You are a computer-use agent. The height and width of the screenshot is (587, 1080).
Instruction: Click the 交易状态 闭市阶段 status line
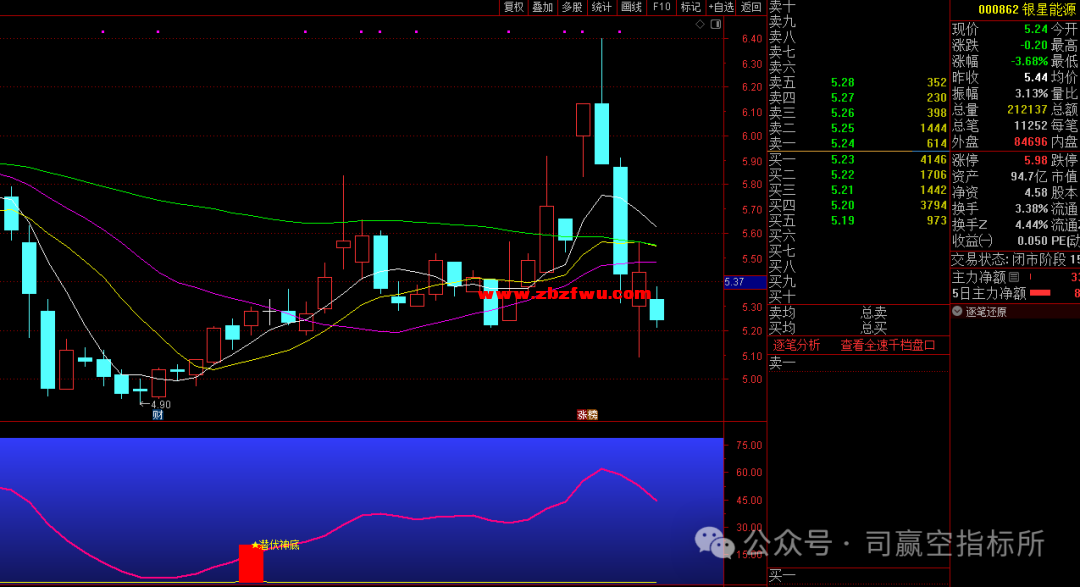click(1015, 260)
